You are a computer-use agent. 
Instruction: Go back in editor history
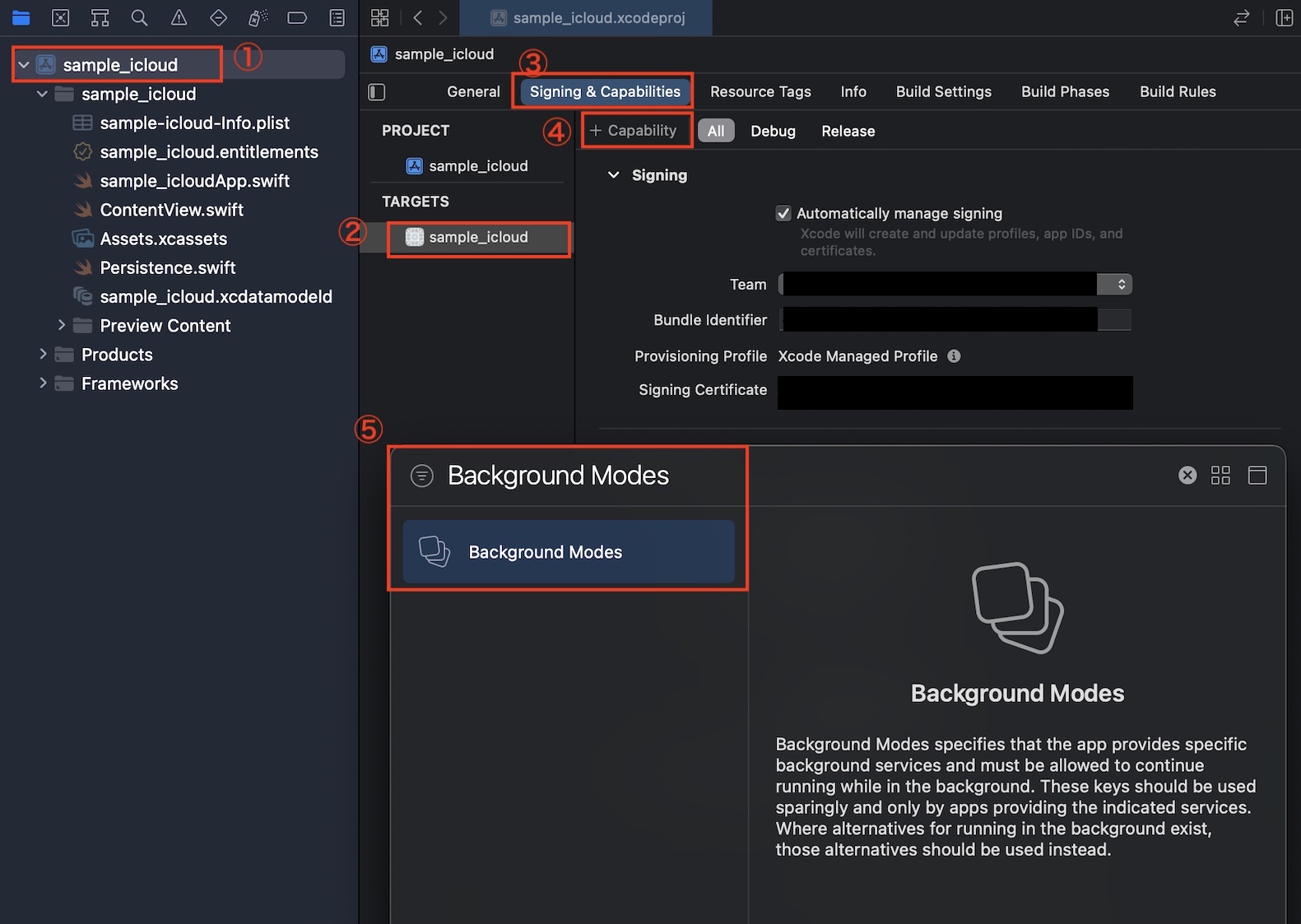click(418, 17)
